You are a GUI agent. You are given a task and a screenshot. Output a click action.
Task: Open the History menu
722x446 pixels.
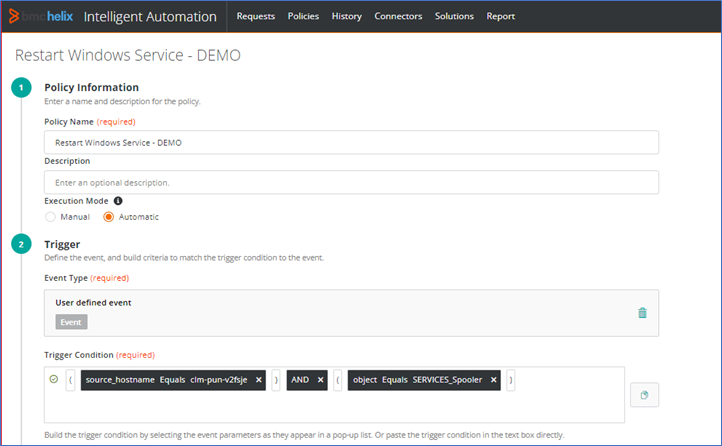pos(346,16)
